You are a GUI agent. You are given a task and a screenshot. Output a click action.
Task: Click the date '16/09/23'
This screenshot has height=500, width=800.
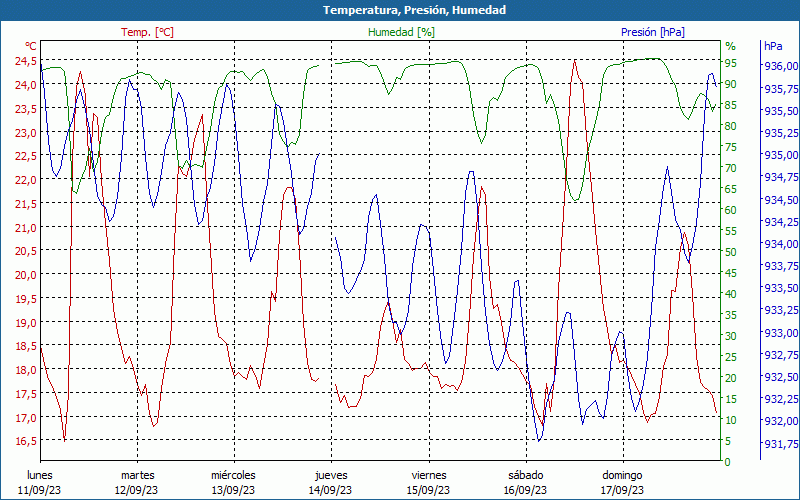[x=525, y=490]
